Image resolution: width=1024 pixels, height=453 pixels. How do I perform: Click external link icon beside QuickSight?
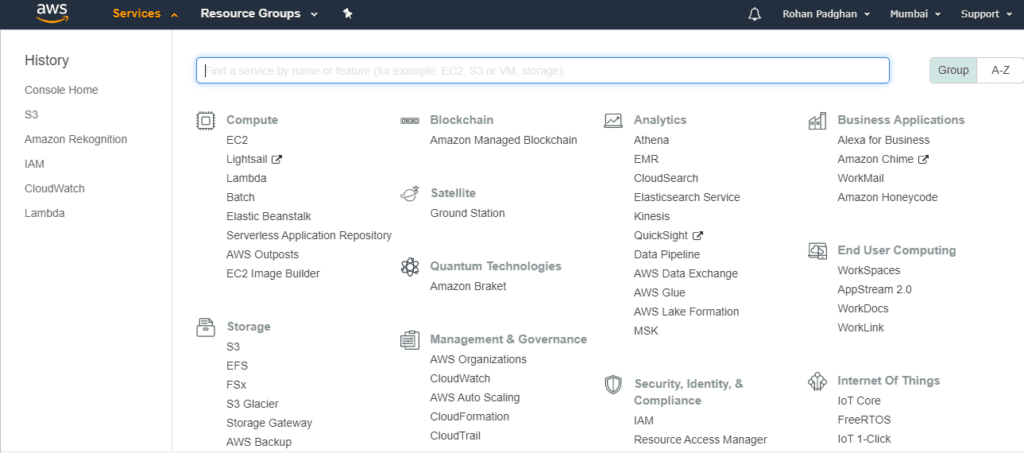click(697, 236)
